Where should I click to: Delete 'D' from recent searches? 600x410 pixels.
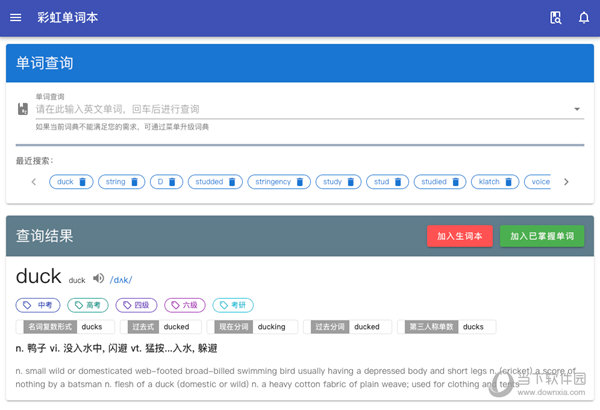coord(172,182)
